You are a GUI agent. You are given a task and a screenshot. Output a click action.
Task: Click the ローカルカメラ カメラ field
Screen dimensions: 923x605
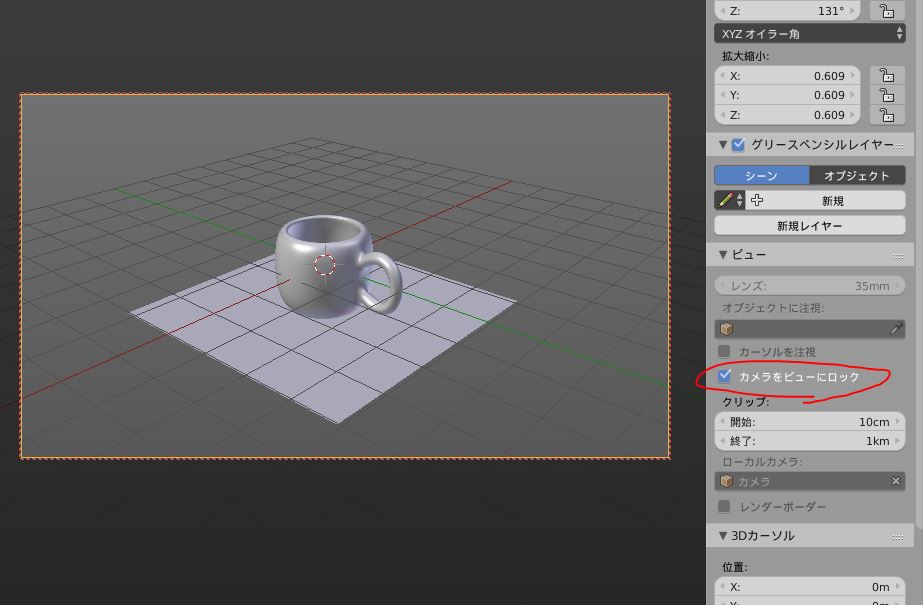tap(801, 481)
